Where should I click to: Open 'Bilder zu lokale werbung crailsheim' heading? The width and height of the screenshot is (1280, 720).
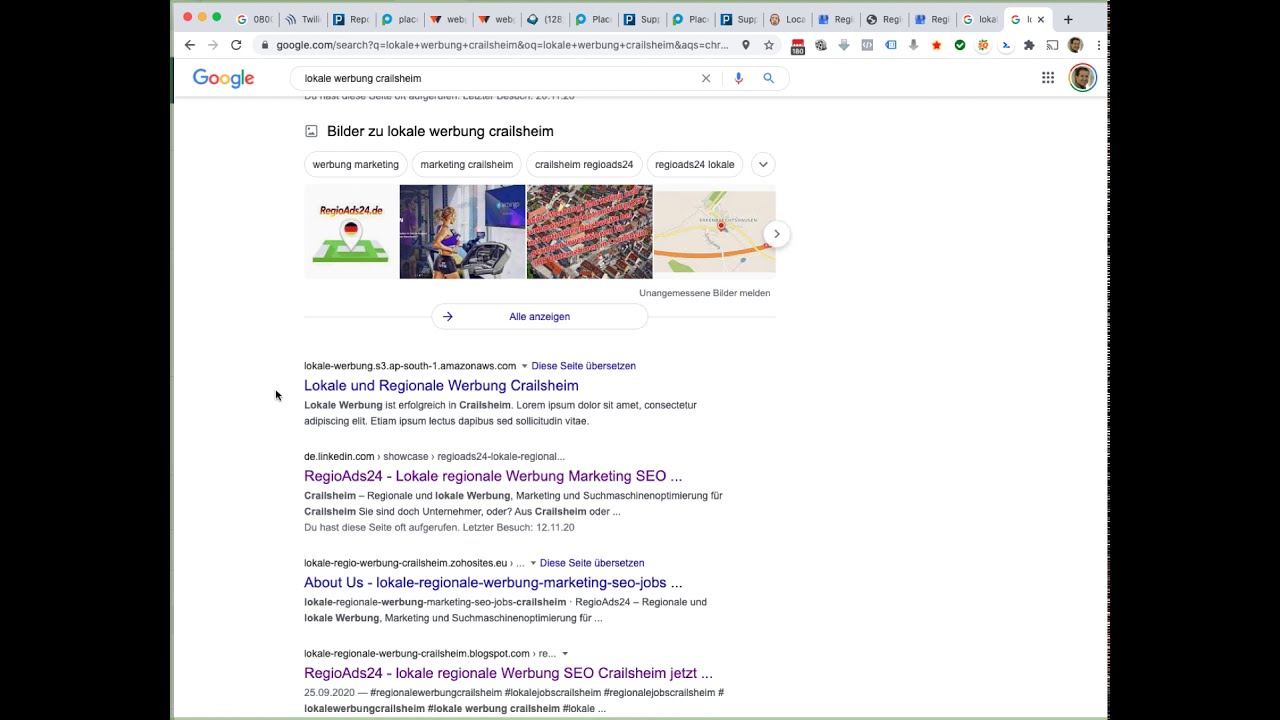(x=440, y=131)
